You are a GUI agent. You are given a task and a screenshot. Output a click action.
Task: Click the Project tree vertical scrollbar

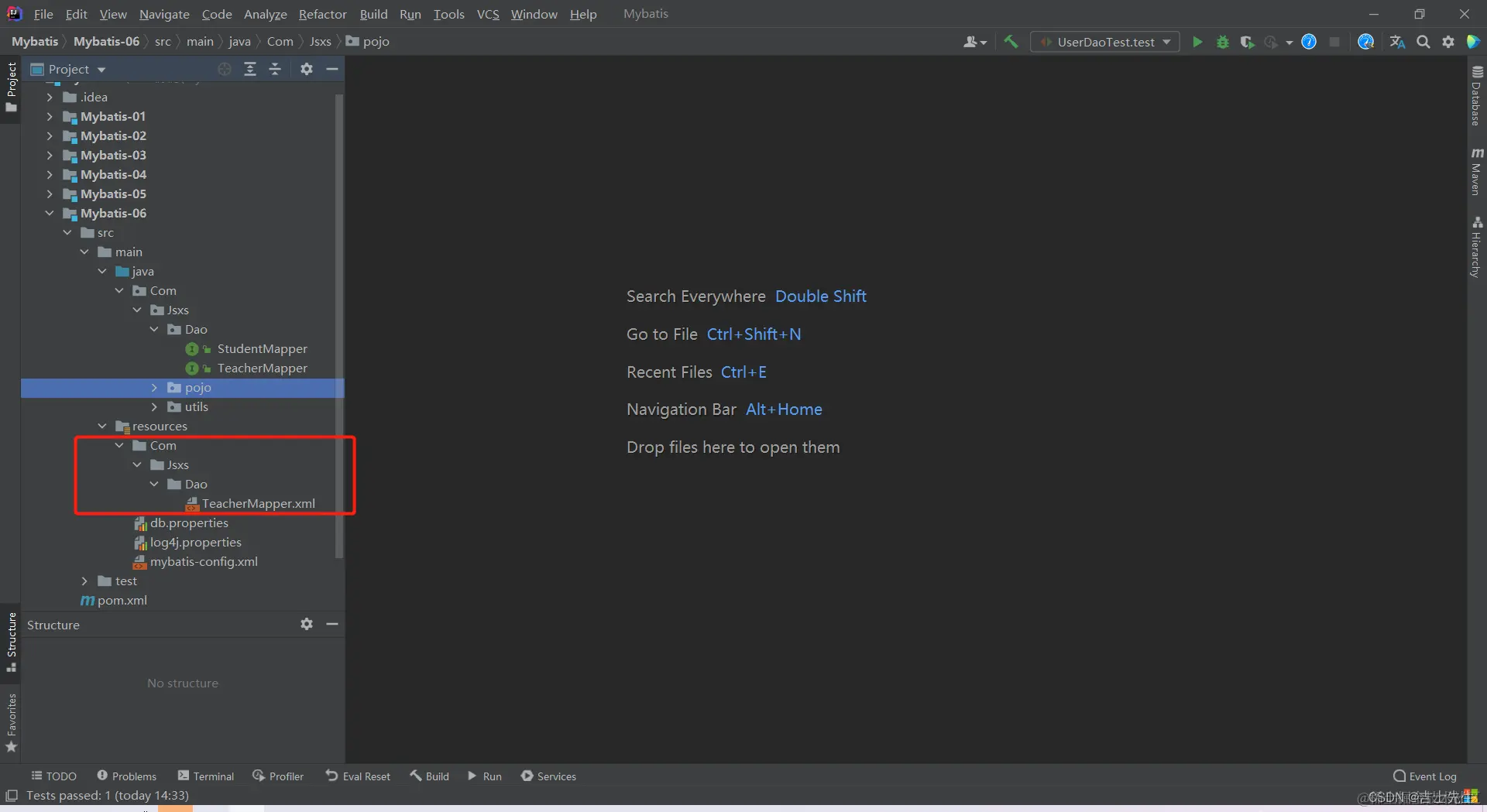pyautogui.click(x=338, y=325)
